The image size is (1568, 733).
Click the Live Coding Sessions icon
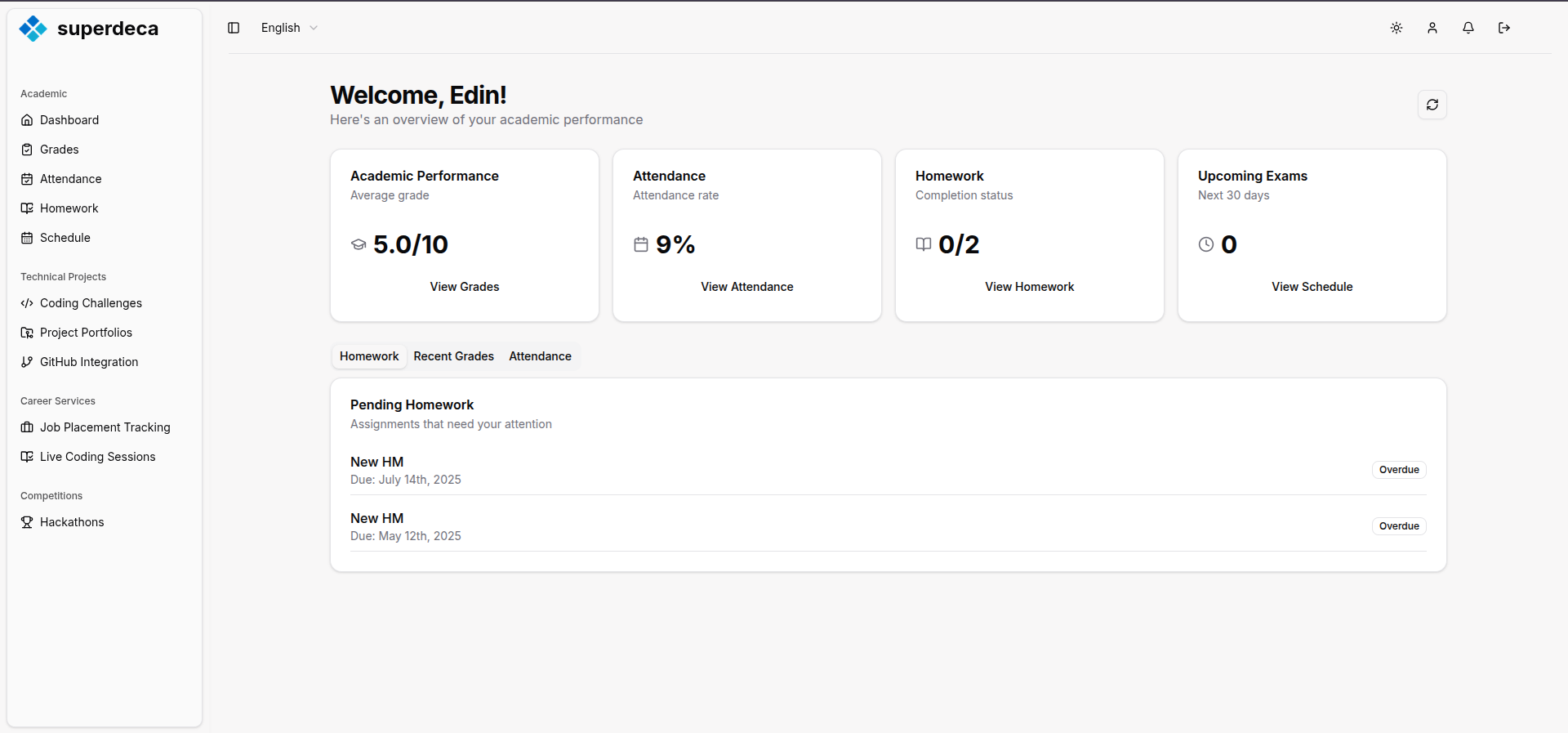click(27, 457)
